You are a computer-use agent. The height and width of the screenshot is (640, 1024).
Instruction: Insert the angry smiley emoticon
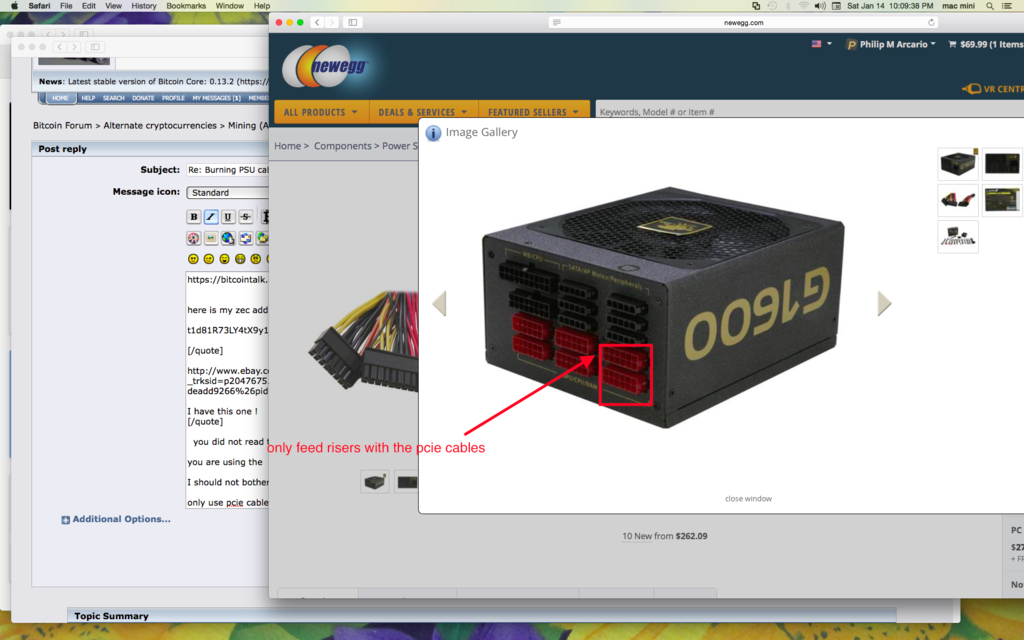click(256, 259)
